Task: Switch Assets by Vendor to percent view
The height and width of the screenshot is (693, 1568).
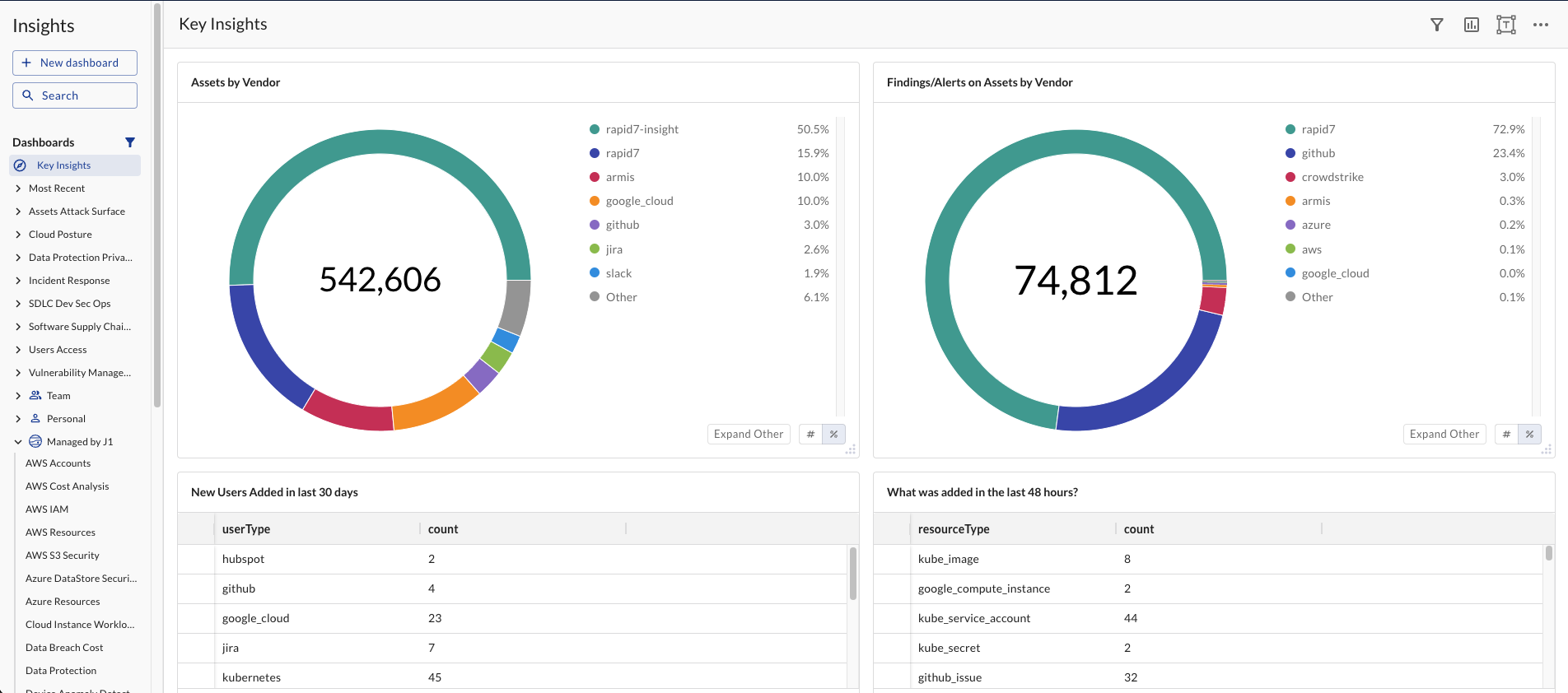Action: coord(833,434)
